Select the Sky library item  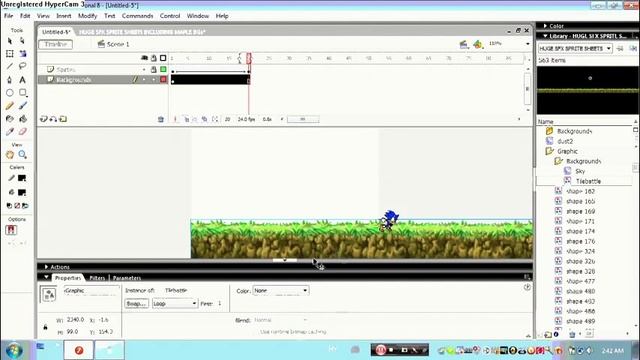(x=580, y=171)
